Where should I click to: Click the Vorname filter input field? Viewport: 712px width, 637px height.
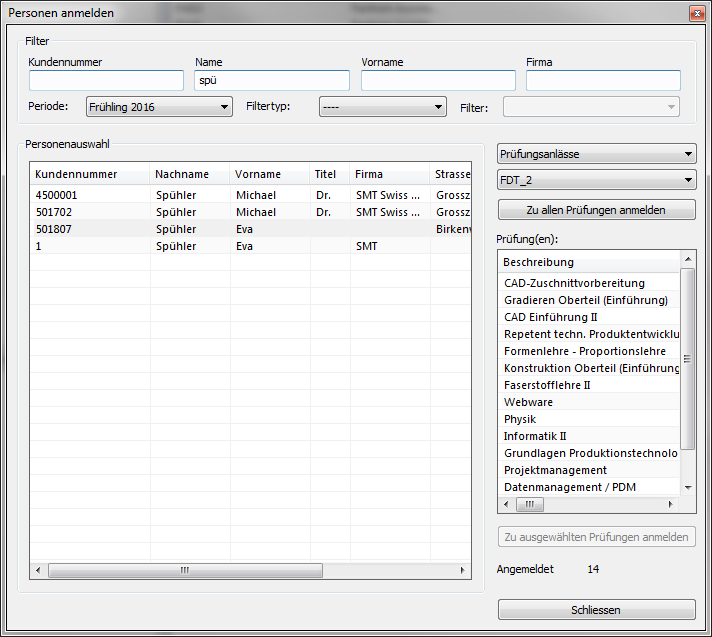[x=438, y=81]
